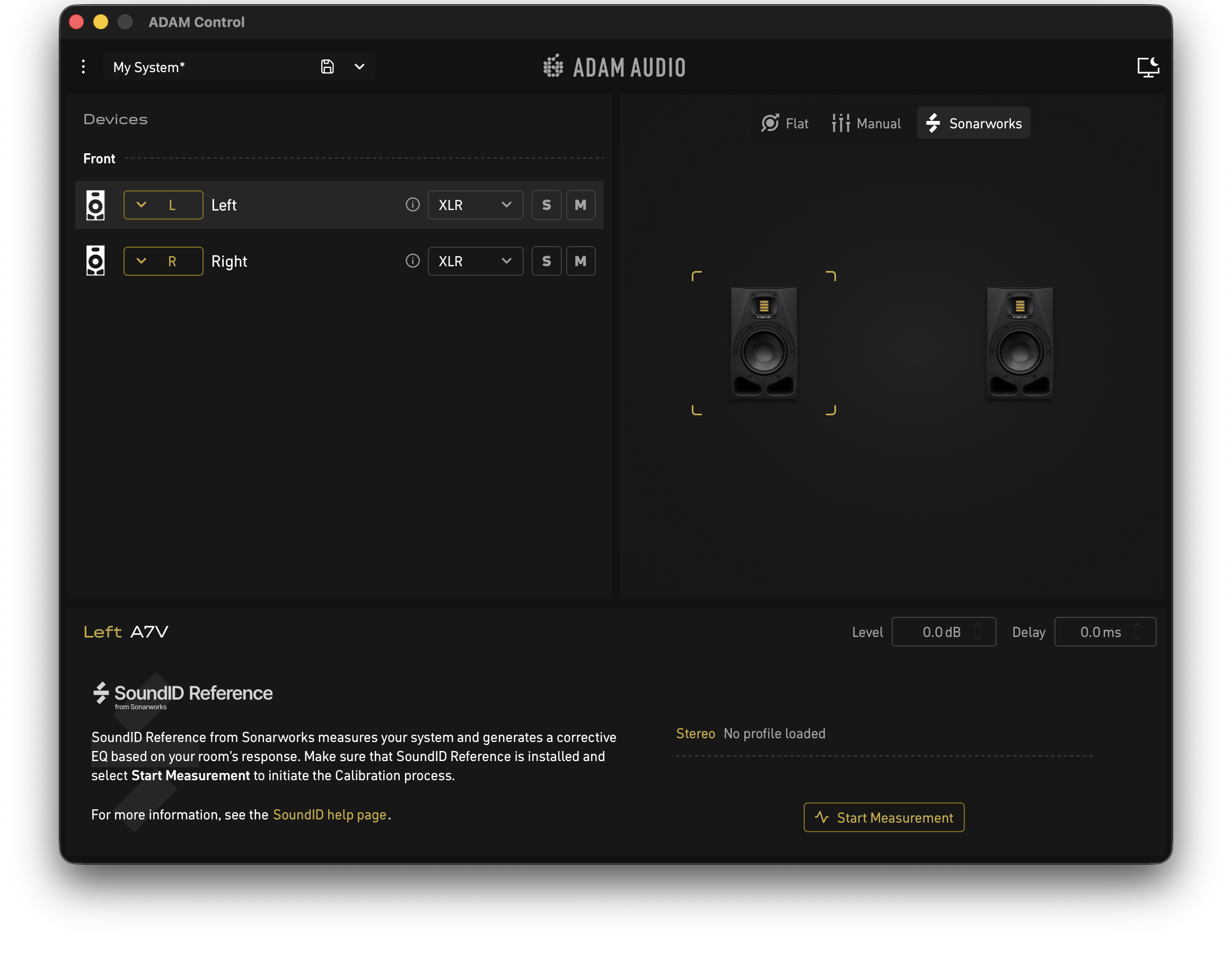Image resolution: width=1232 pixels, height=978 pixels.
Task: Mute the Right speaker
Action: click(580, 261)
